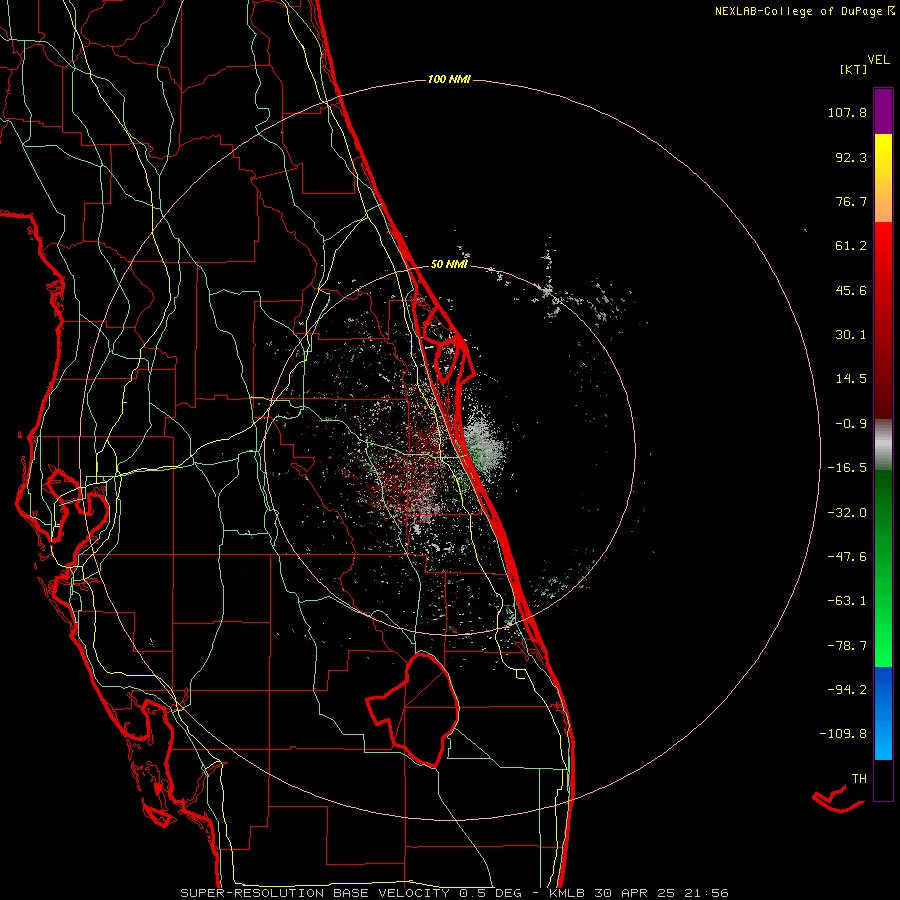Click the 76.7 scale value
This screenshot has height=900, width=900.
(851, 201)
